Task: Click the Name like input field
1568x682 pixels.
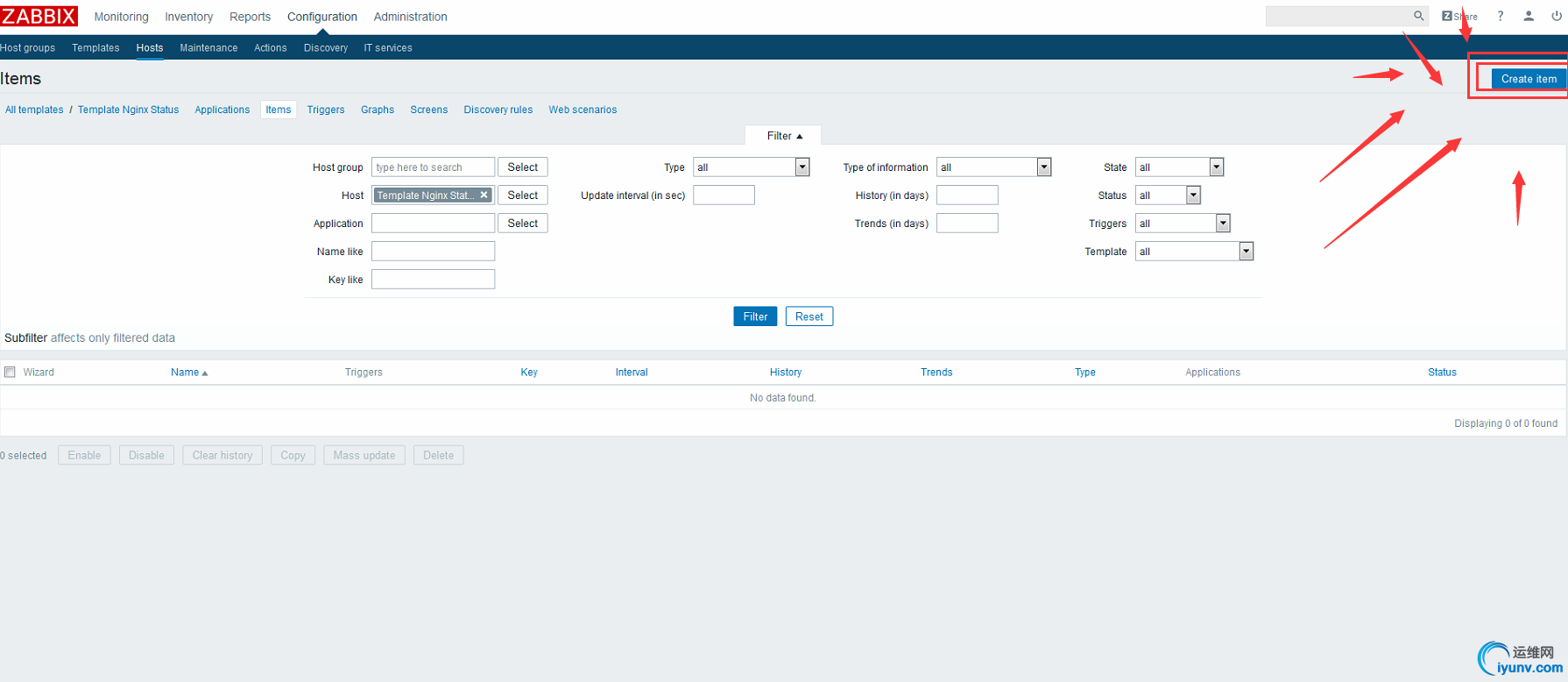Action: click(x=433, y=252)
